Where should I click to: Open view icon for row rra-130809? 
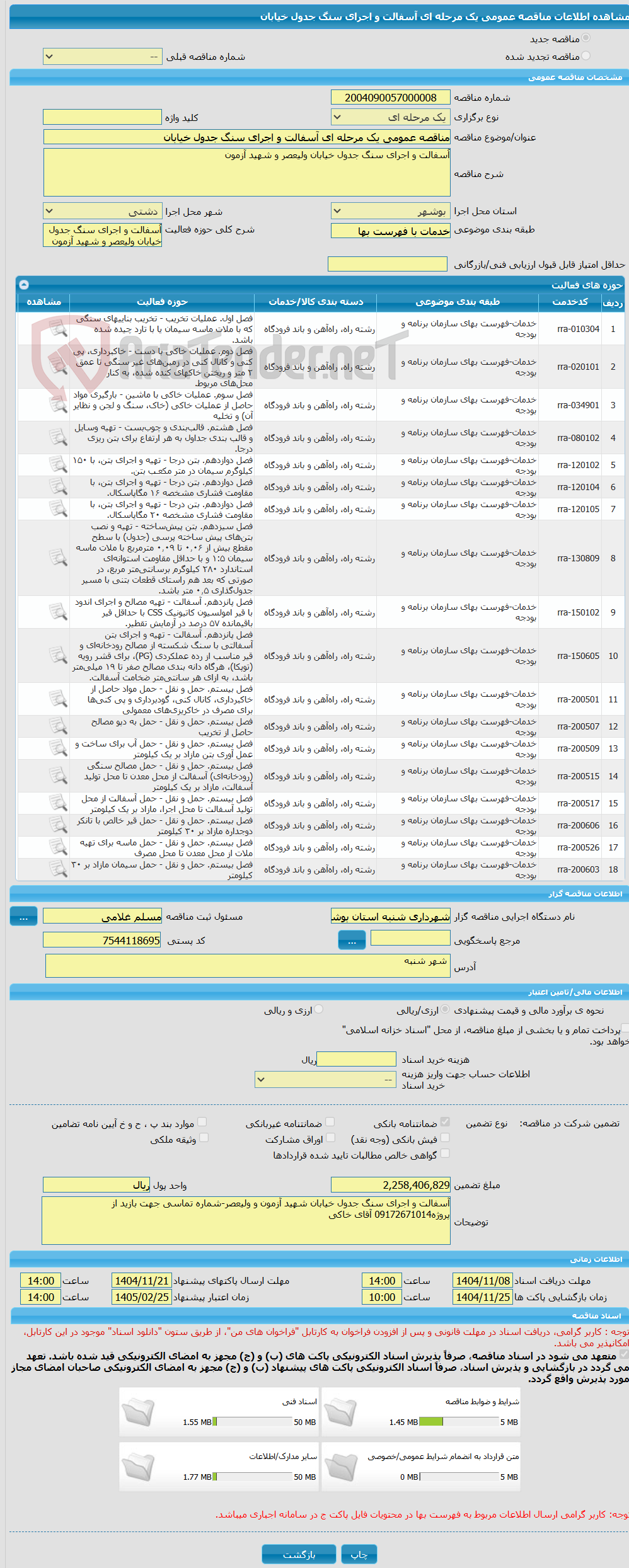[x=59, y=558]
